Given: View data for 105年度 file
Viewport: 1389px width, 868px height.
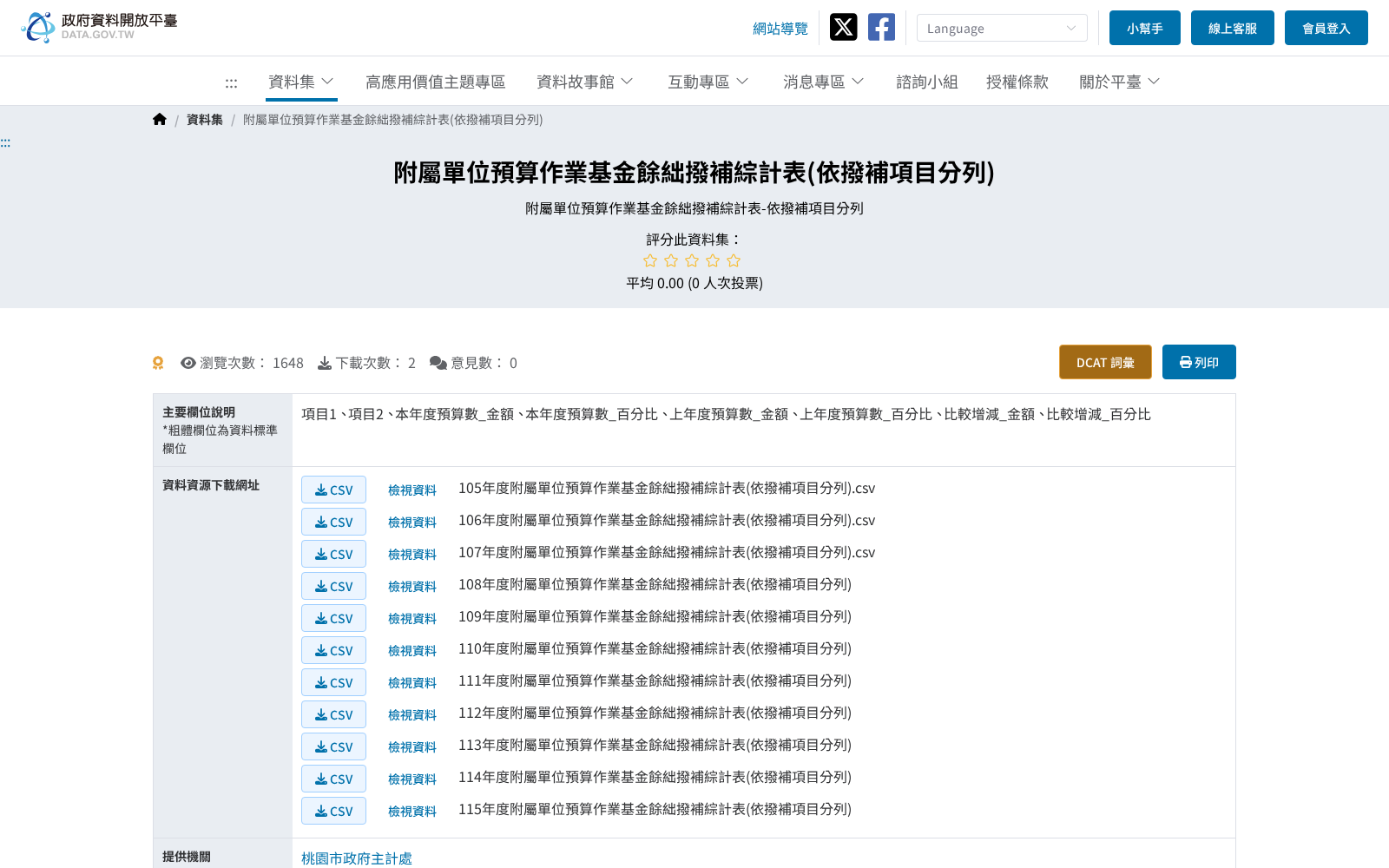Looking at the screenshot, I should pos(412,490).
